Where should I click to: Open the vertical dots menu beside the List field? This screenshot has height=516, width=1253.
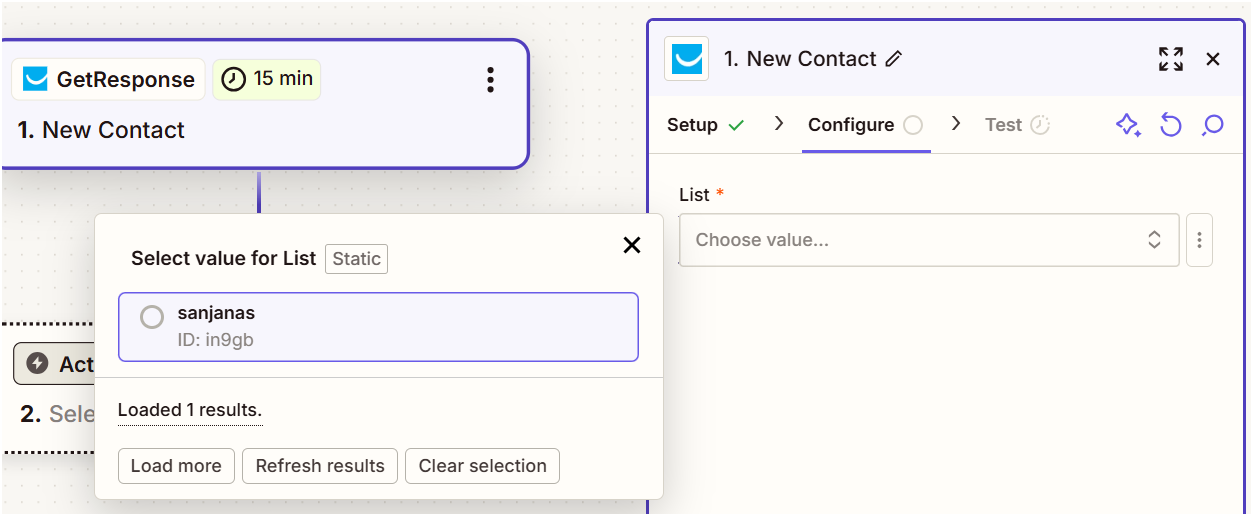pyautogui.click(x=1199, y=240)
